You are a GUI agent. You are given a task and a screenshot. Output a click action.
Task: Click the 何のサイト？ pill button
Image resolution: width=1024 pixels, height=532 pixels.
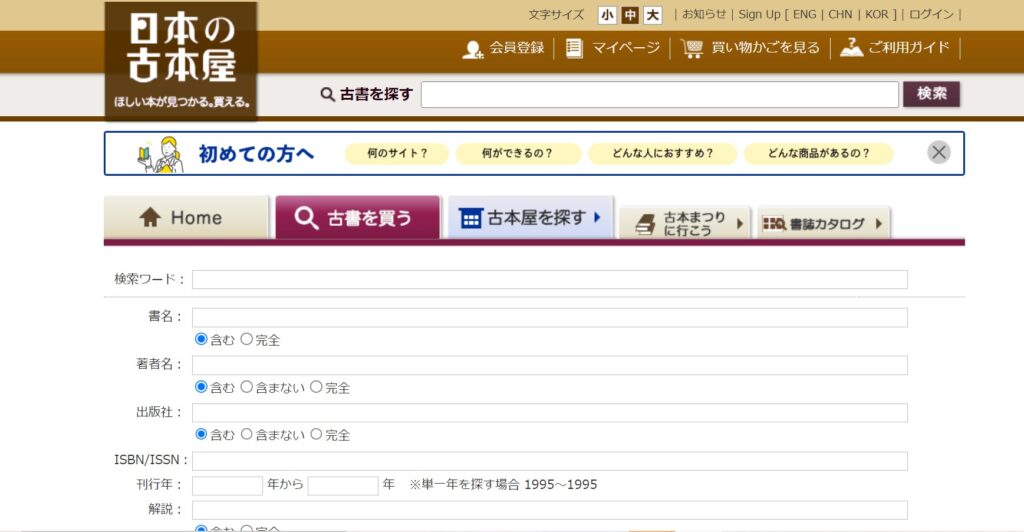coord(396,154)
